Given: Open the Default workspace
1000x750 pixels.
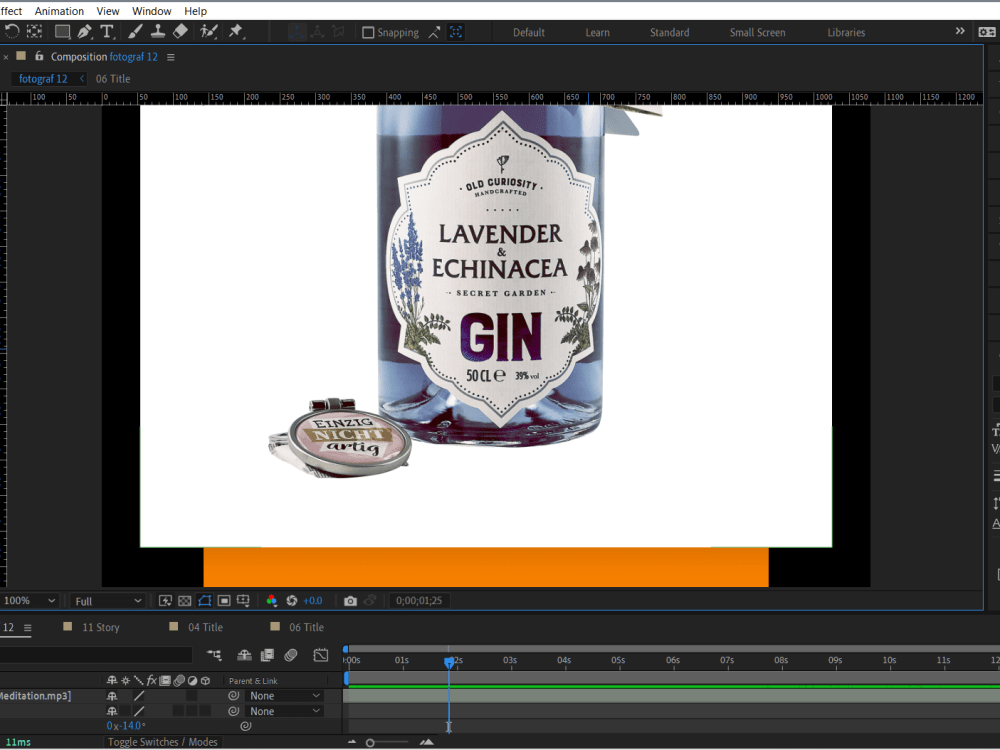Looking at the screenshot, I should click(529, 33).
